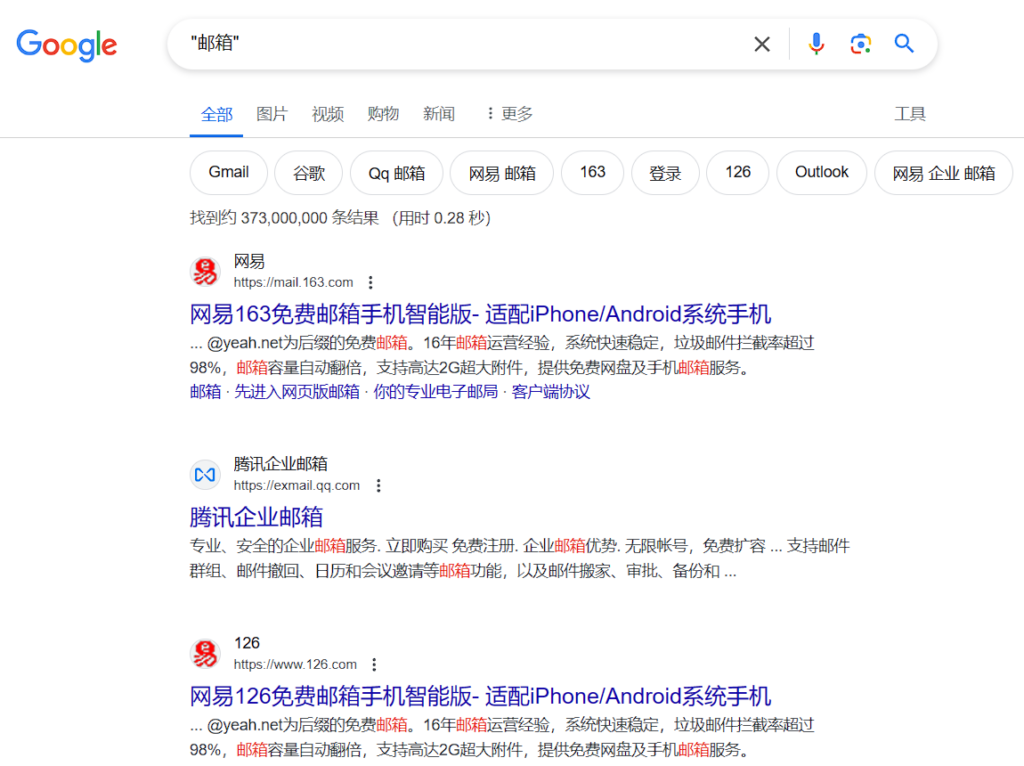This screenshot has height=766, width=1024.
Task: Switch to the 购物 tab
Action: pos(383,114)
